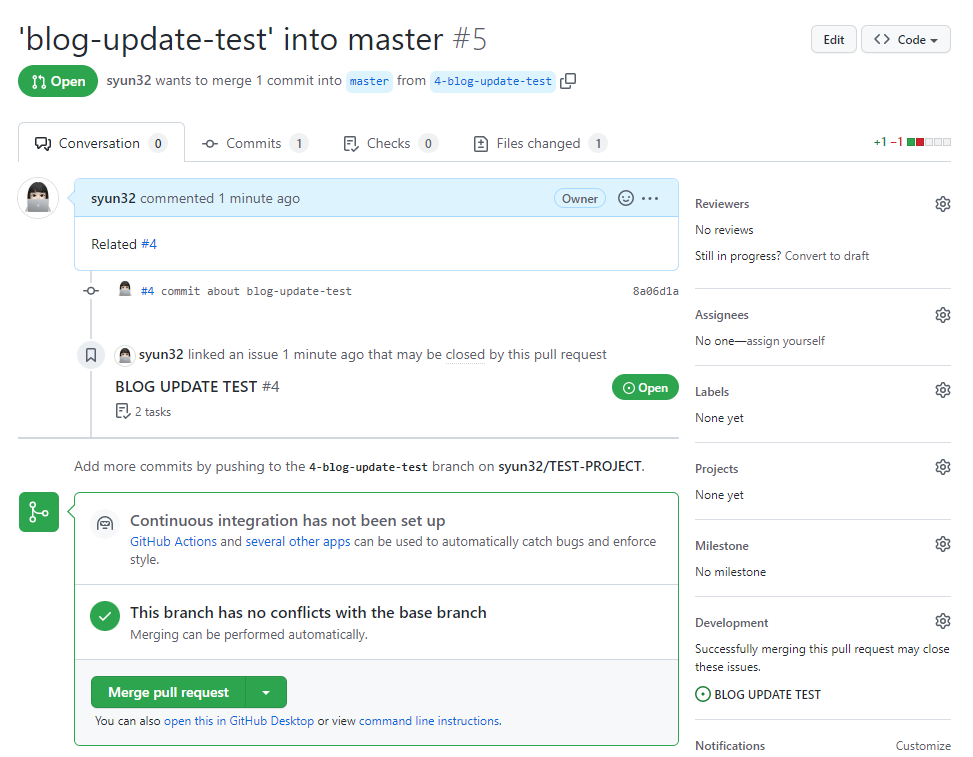Click BLOG UPDATE TEST under Development
Screen dimensions: 973x757
pyautogui.click(x=767, y=694)
